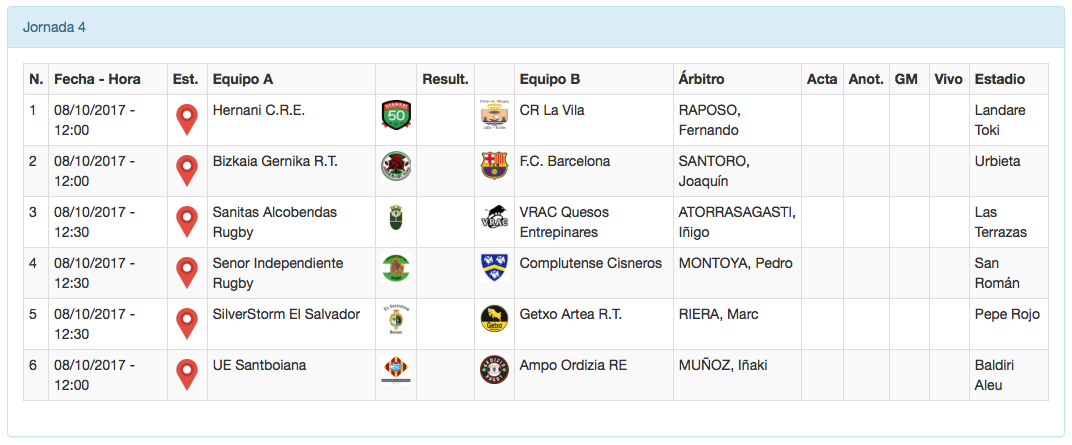The image size is (1072, 445).
Task: Click the Árbitro column header
Action: [701, 79]
